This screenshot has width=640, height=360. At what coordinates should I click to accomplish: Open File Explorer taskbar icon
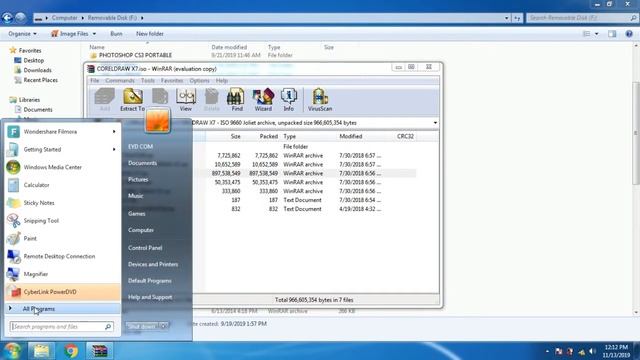coord(41,351)
